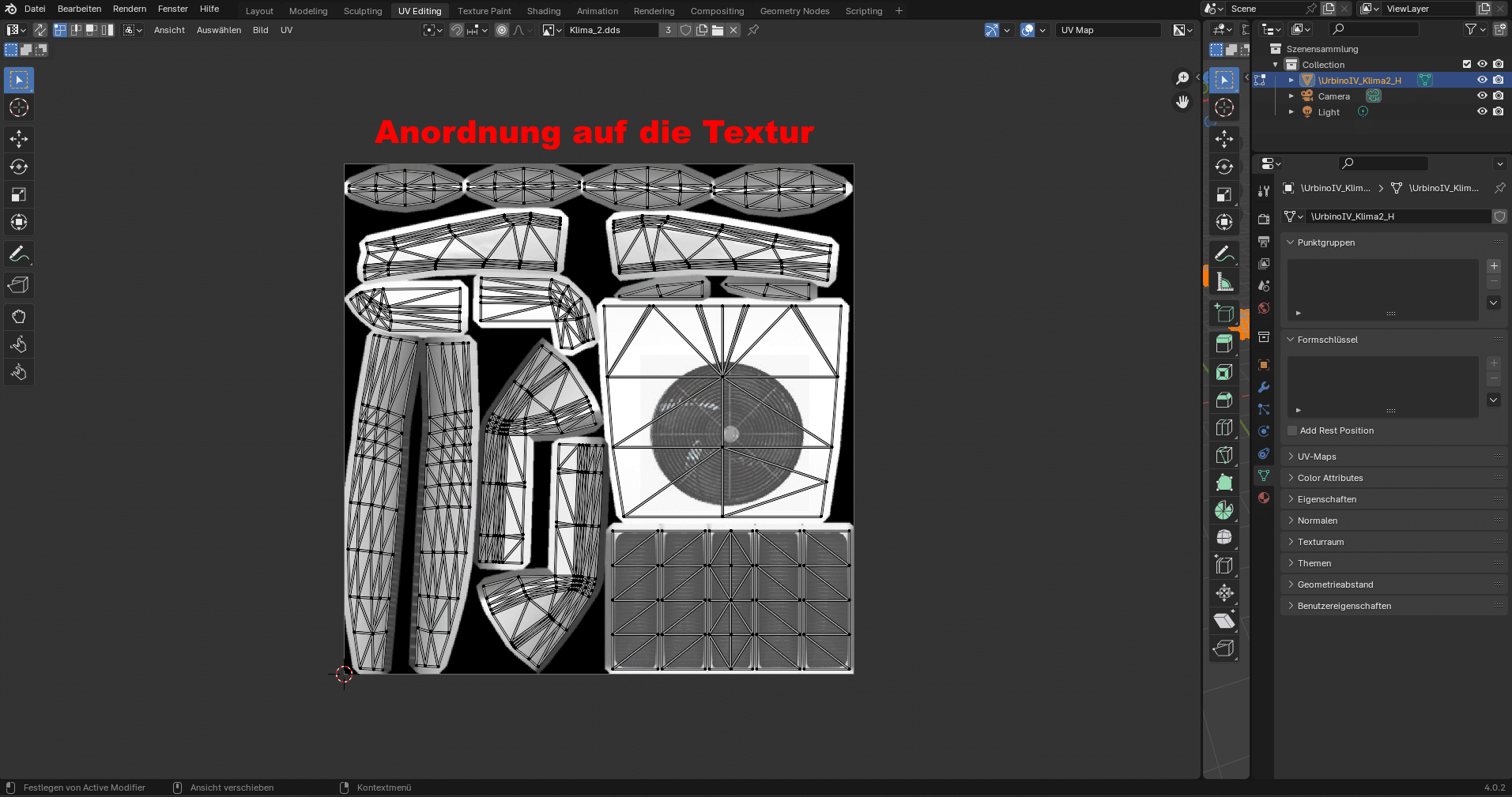The width and height of the screenshot is (1512, 797).
Task: Click the zoom magnifier icon in viewport
Action: click(1182, 77)
